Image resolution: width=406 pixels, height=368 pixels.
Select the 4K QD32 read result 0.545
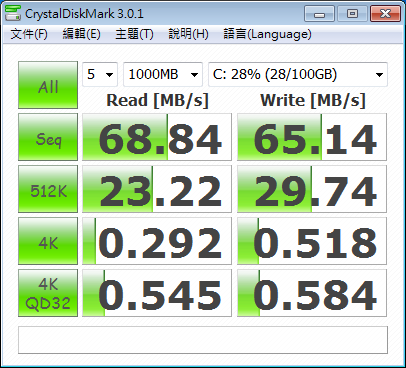[x=157, y=293]
